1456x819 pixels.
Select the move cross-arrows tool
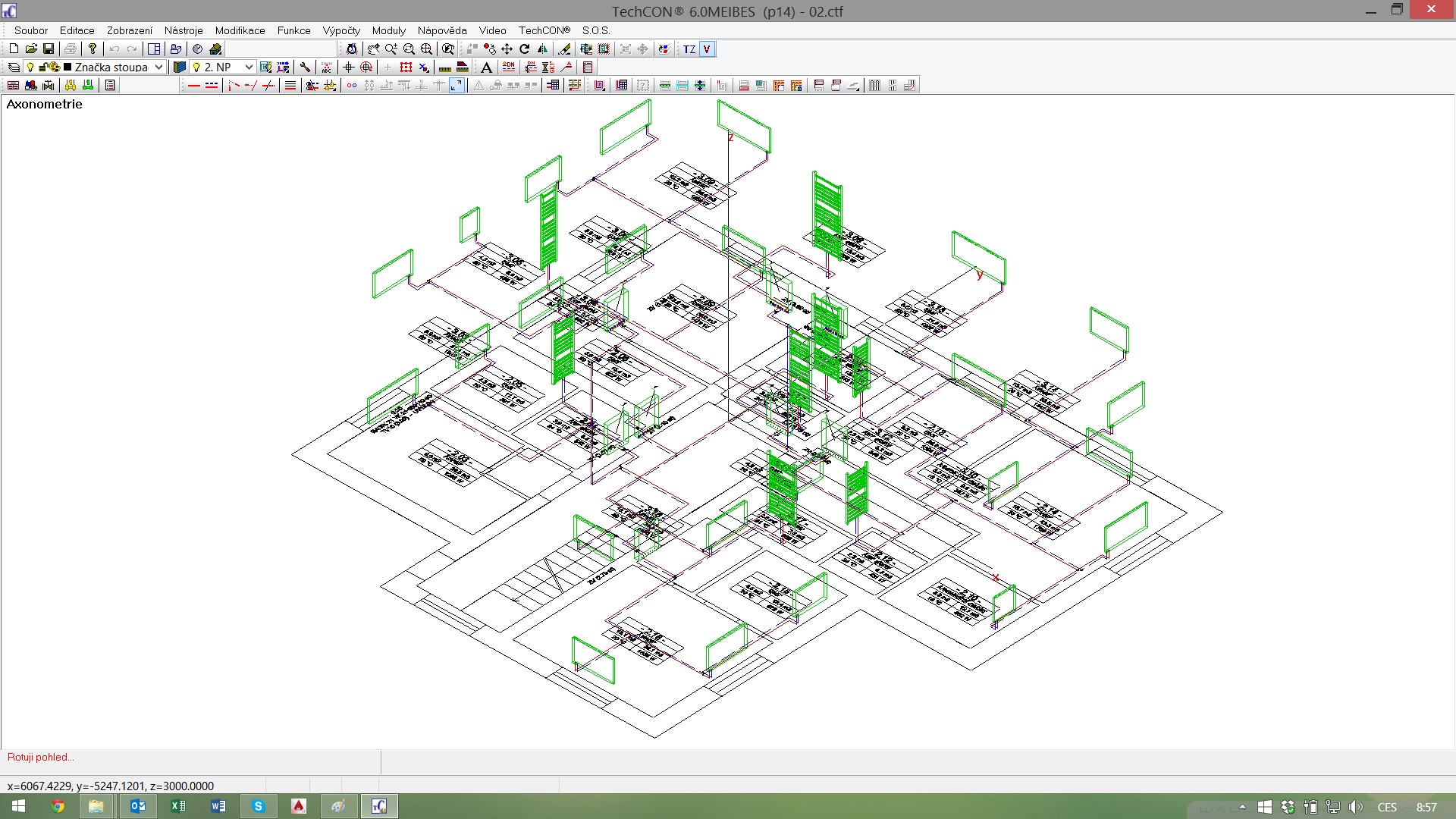tap(507, 49)
